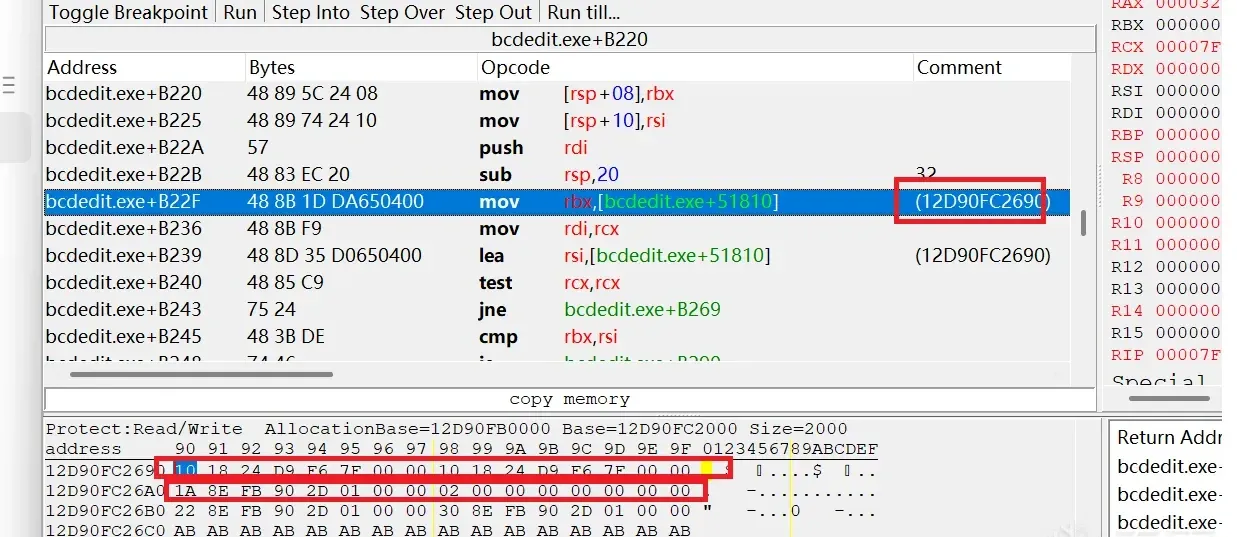Click the 0123456789ABCDEF ASCII header
The height and width of the screenshot is (537, 1237).
[791, 449]
